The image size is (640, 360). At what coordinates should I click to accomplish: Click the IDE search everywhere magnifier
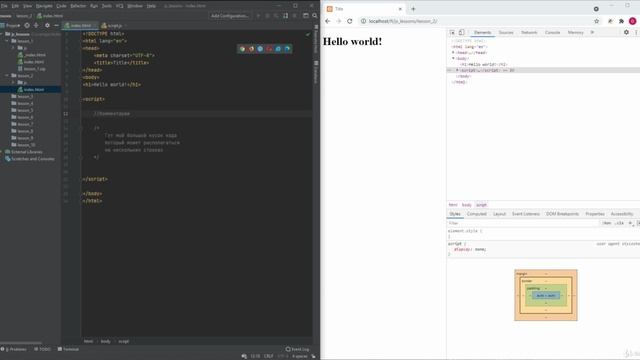pyautogui.click(x=315, y=16)
